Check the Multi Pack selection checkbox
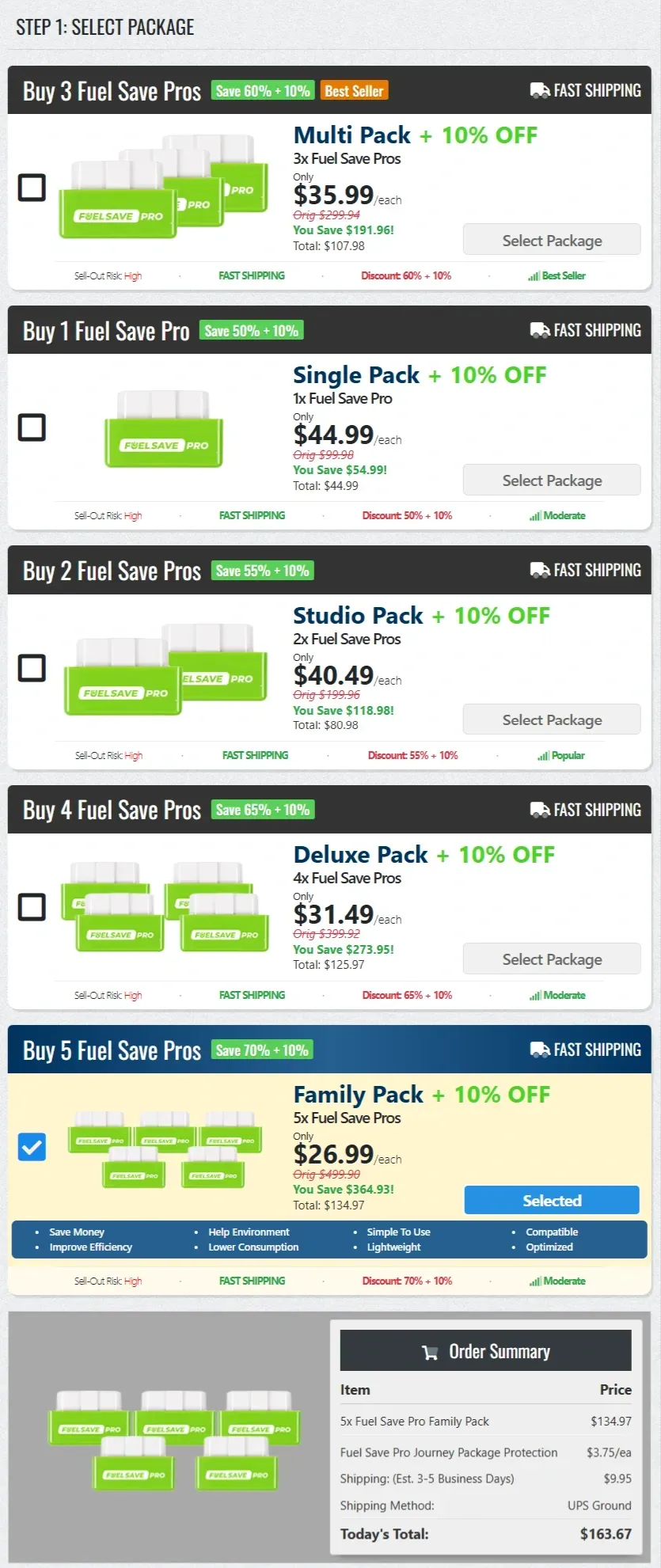Image resolution: width=661 pixels, height=1568 pixels. (x=32, y=188)
